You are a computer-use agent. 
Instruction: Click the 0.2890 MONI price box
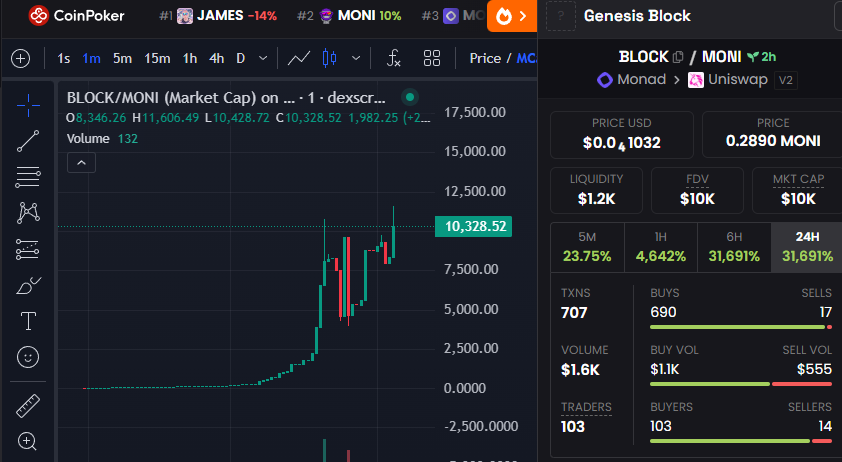coord(773,135)
